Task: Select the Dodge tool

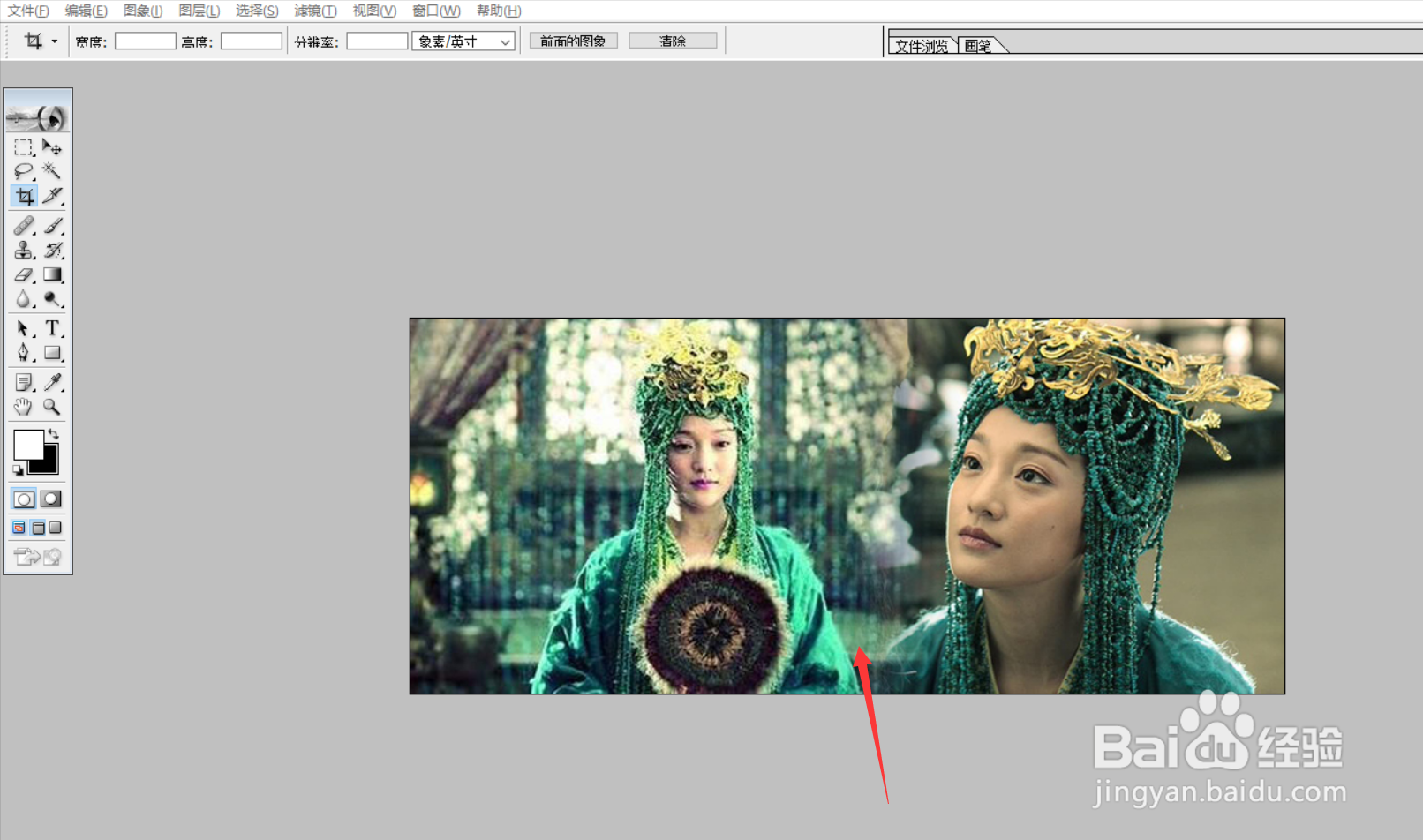Action: click(52, 300)
